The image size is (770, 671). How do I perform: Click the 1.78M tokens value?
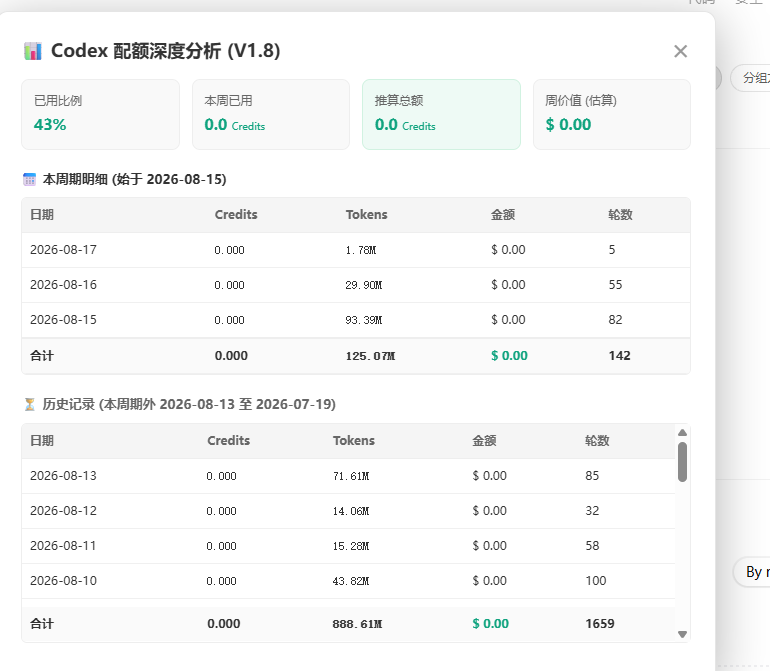click(x=361, y=250)
